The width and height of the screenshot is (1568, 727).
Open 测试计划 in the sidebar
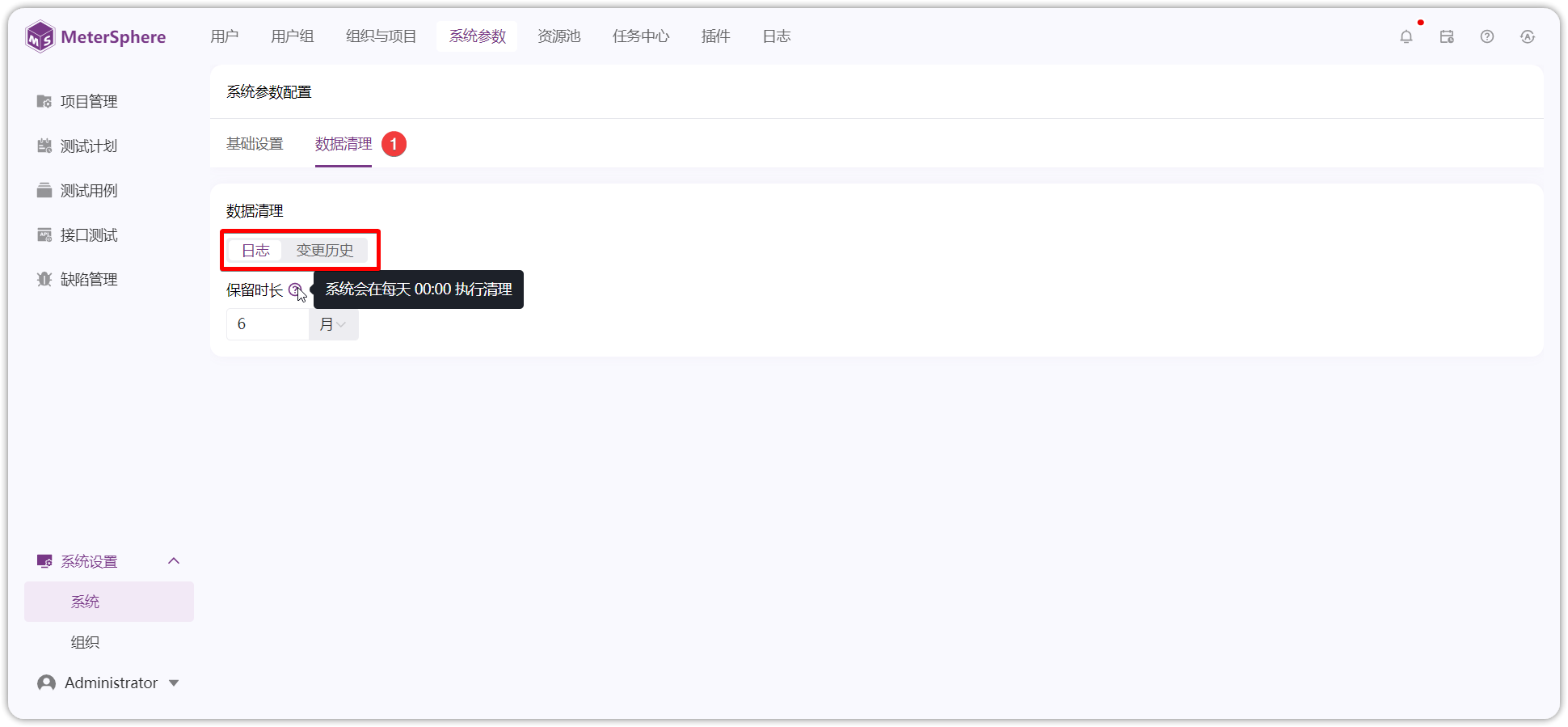(77, 146)
